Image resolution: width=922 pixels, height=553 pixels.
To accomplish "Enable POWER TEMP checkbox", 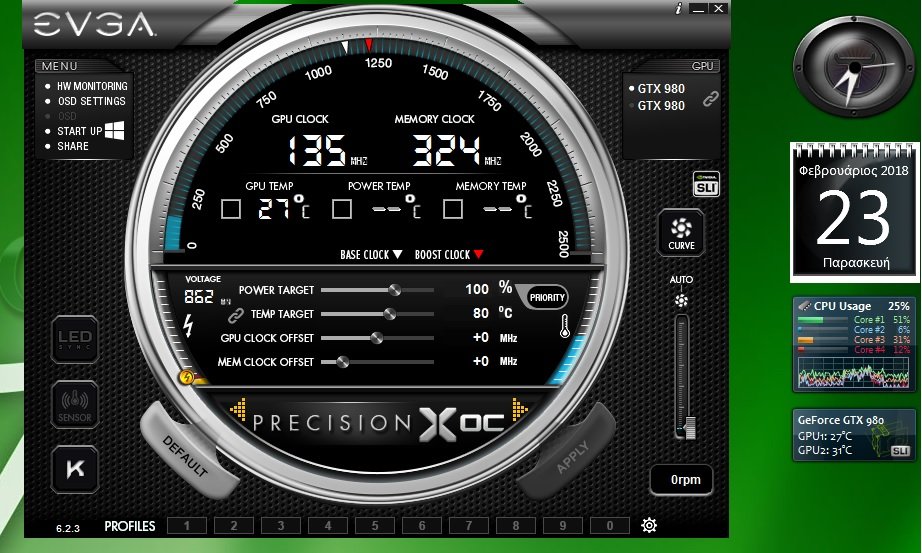I will 342,209.
